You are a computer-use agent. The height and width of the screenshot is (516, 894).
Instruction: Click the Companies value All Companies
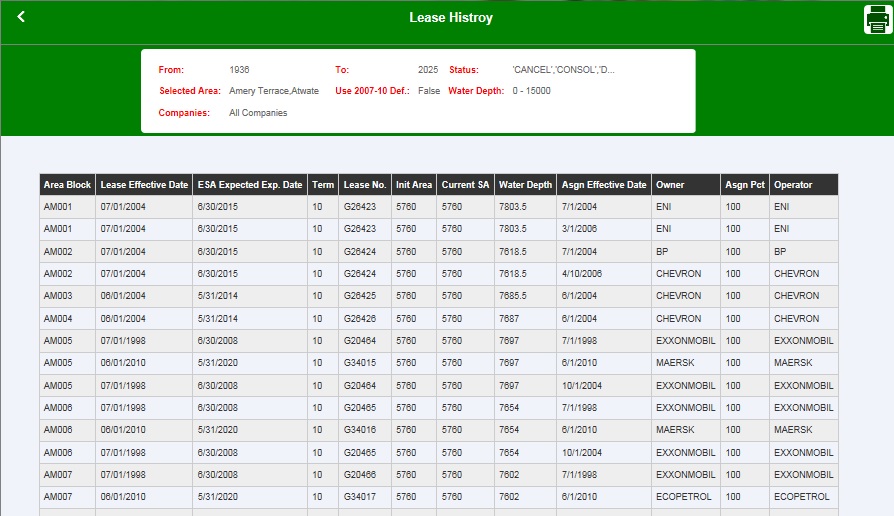[258, 113]
